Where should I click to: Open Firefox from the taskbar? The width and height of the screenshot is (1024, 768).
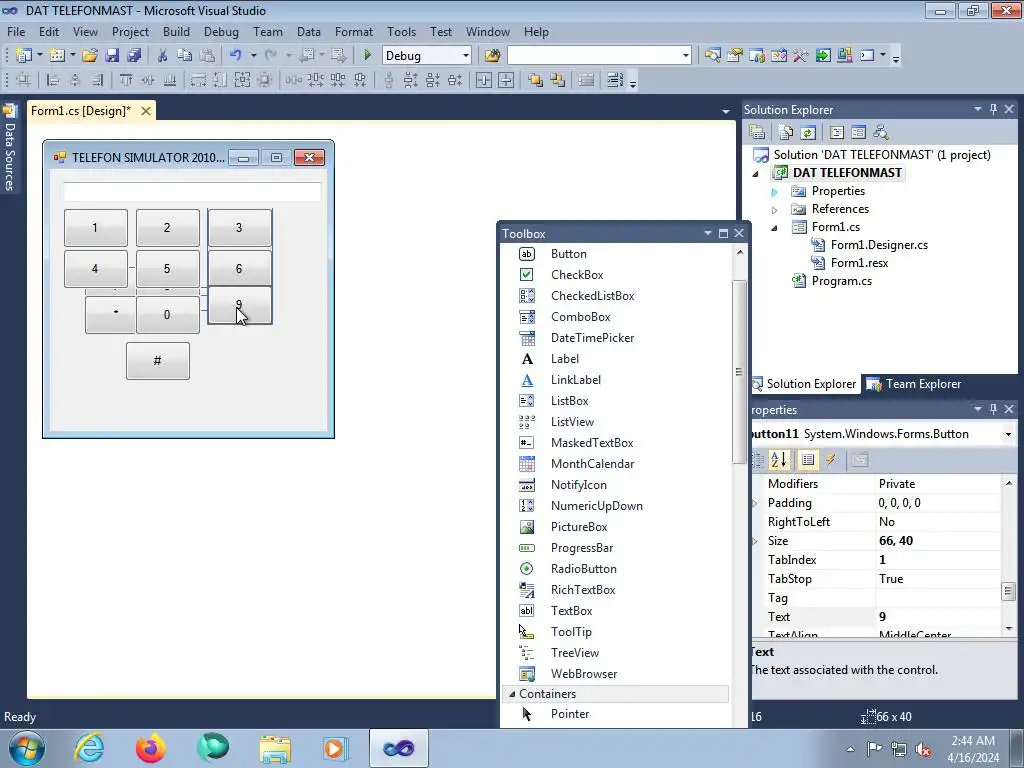coord(150,748)
